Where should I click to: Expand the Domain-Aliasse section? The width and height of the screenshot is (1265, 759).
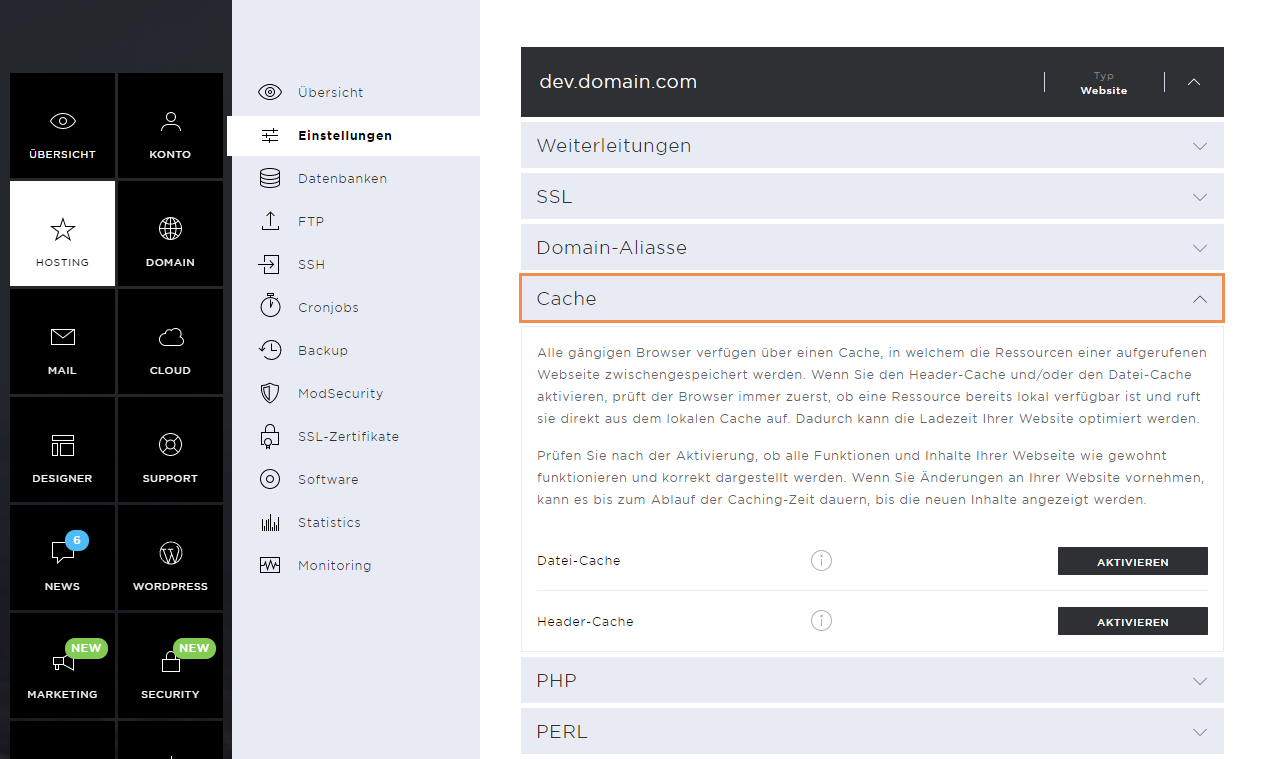point(872,247)
